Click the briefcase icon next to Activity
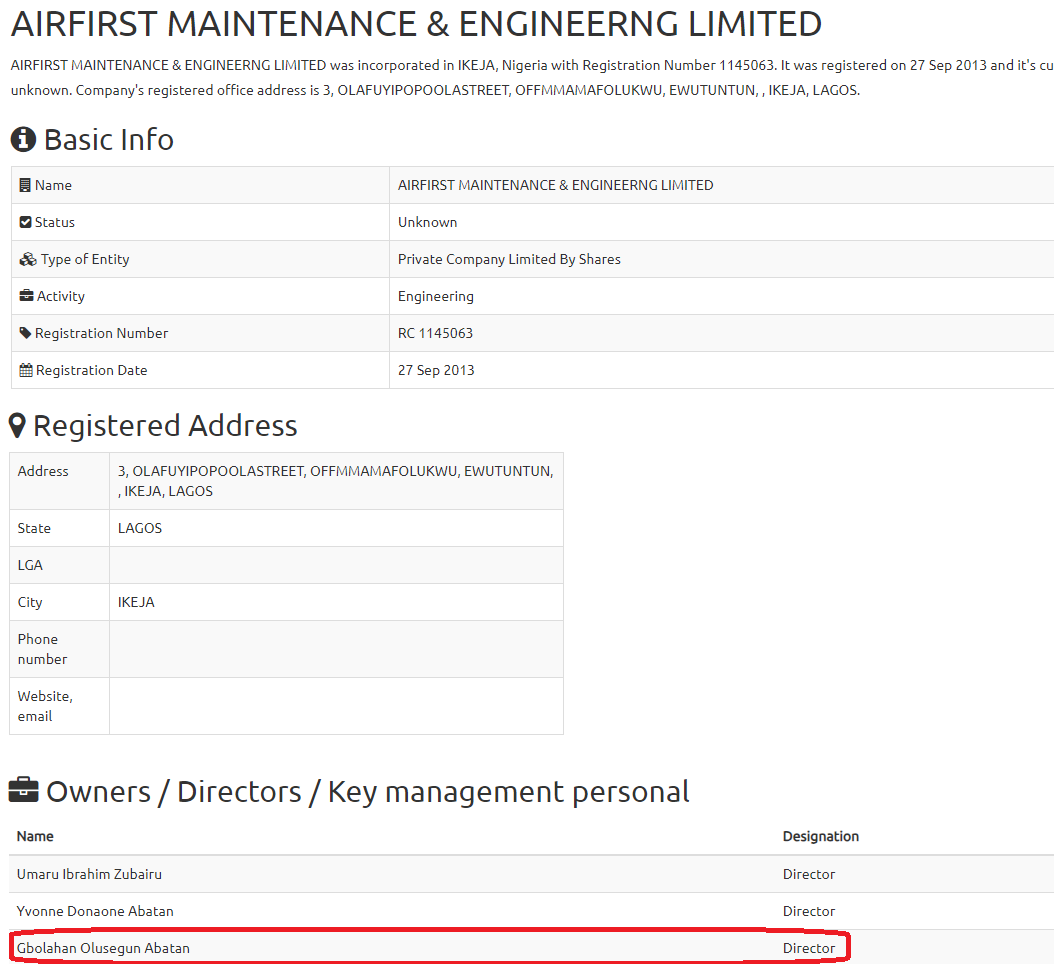The image size is (1054, 964). (26, 295)
